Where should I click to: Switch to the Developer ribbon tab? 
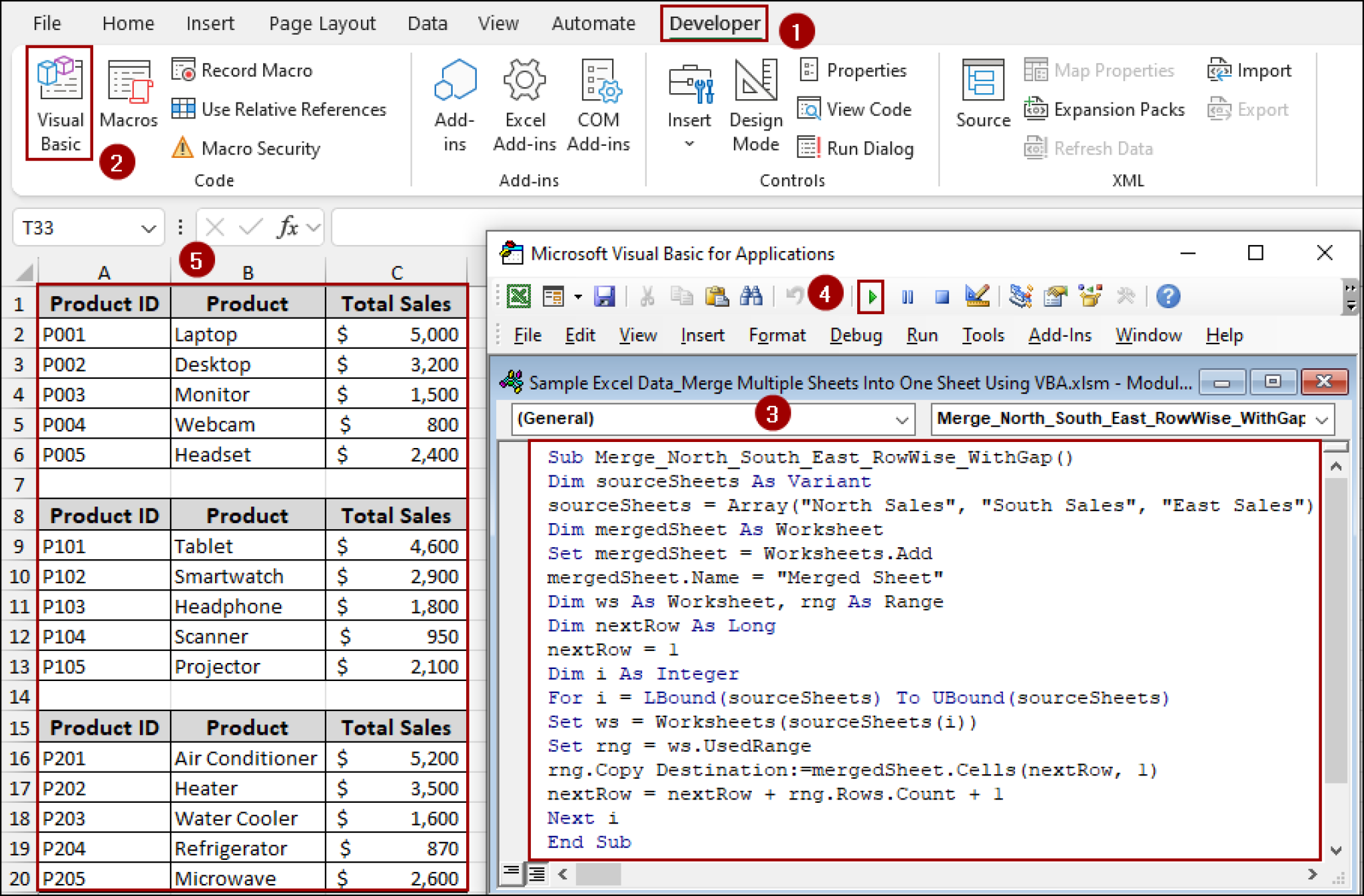point(713,23)
